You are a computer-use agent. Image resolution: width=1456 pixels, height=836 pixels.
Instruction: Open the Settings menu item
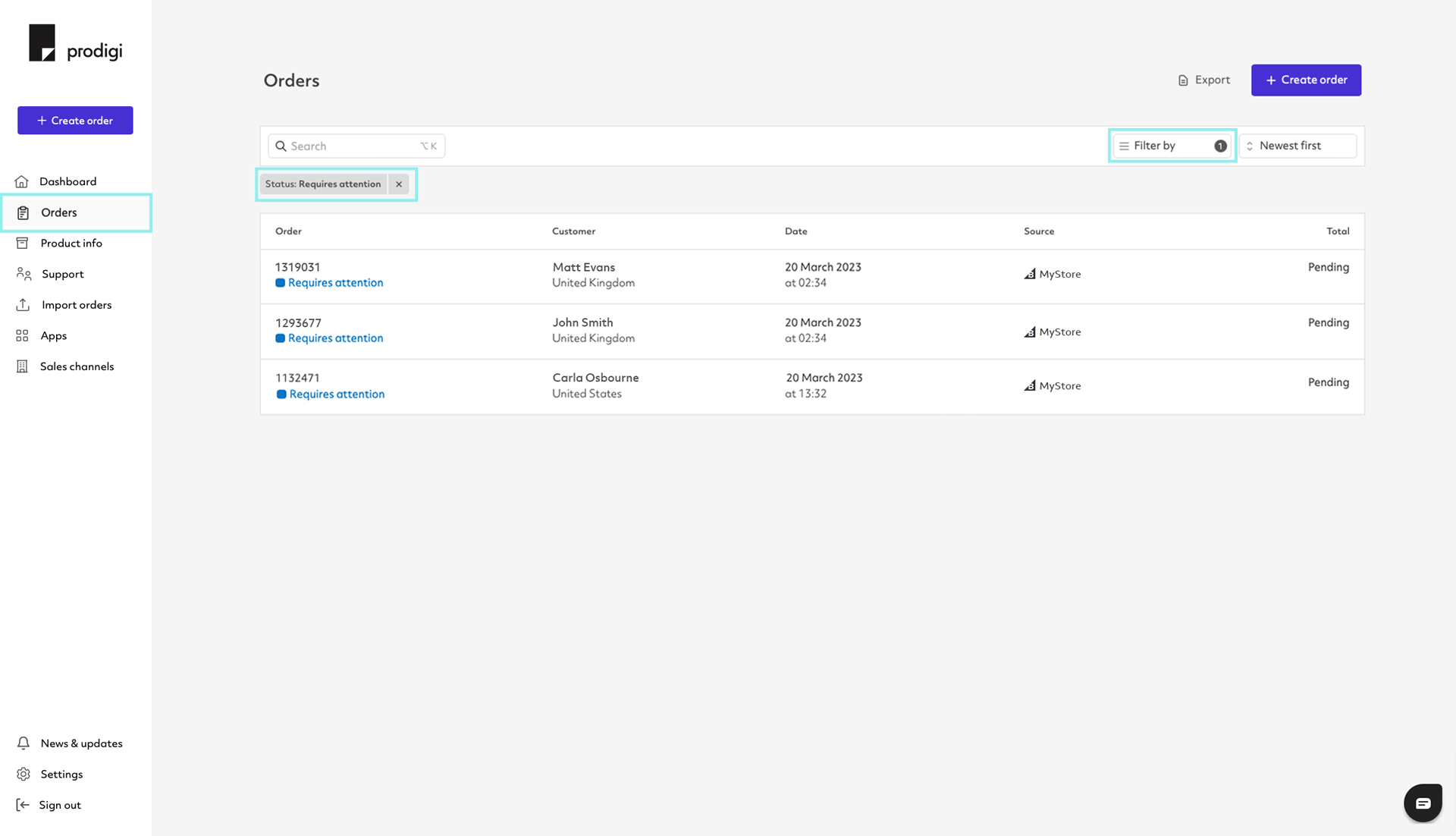[x=61, y=773]
